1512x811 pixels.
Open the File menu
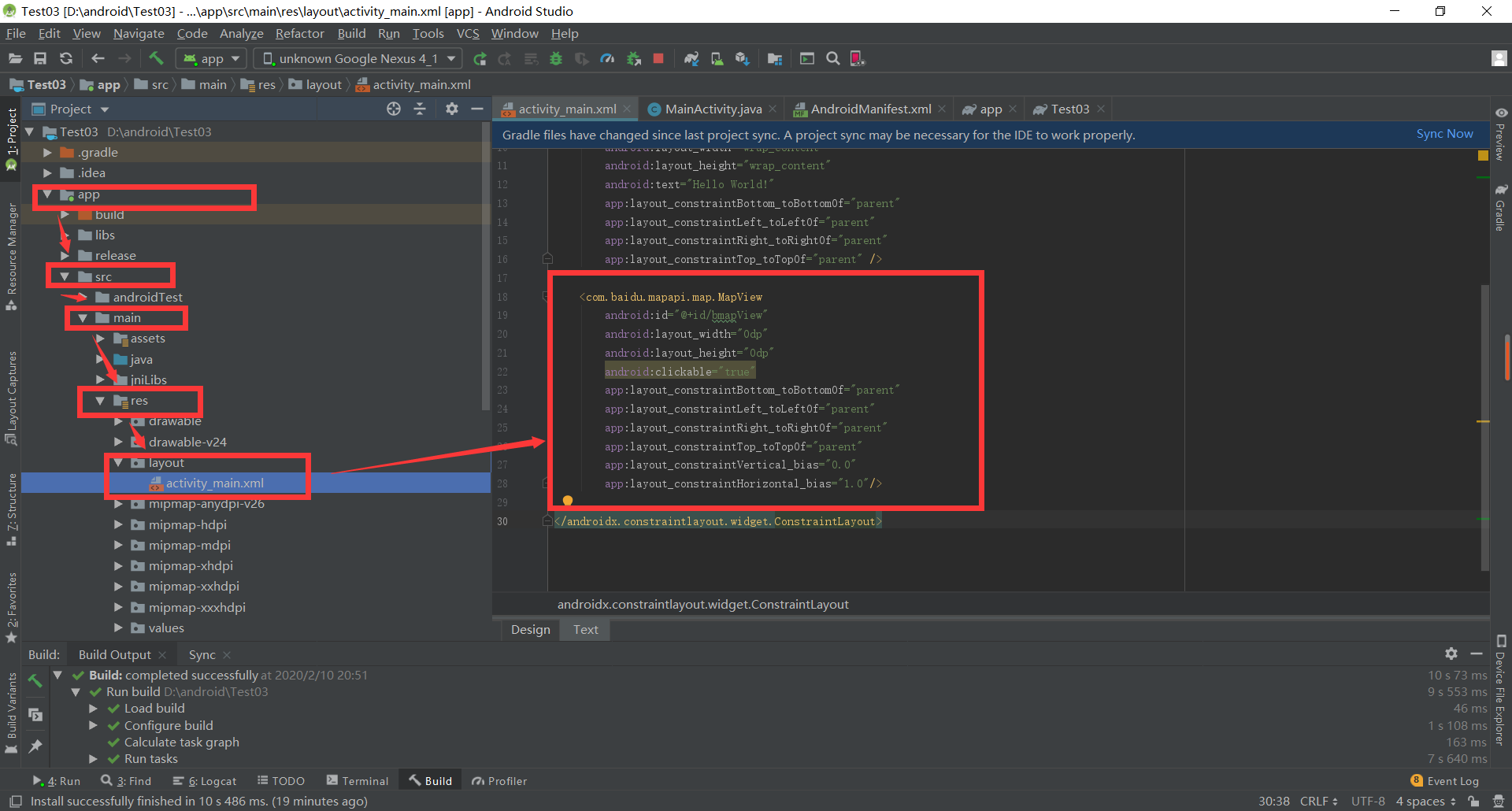coord(16,33)
